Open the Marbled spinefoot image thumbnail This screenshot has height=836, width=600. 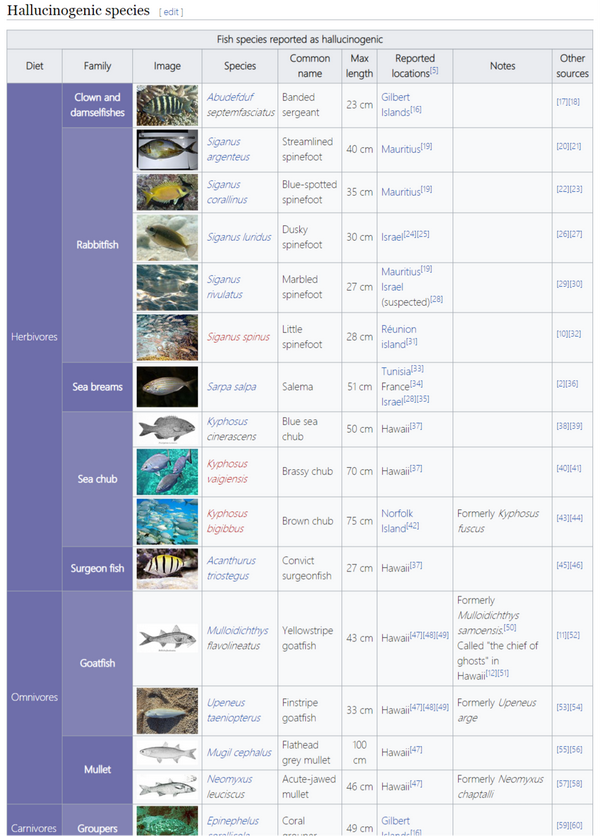coord(167,287)
